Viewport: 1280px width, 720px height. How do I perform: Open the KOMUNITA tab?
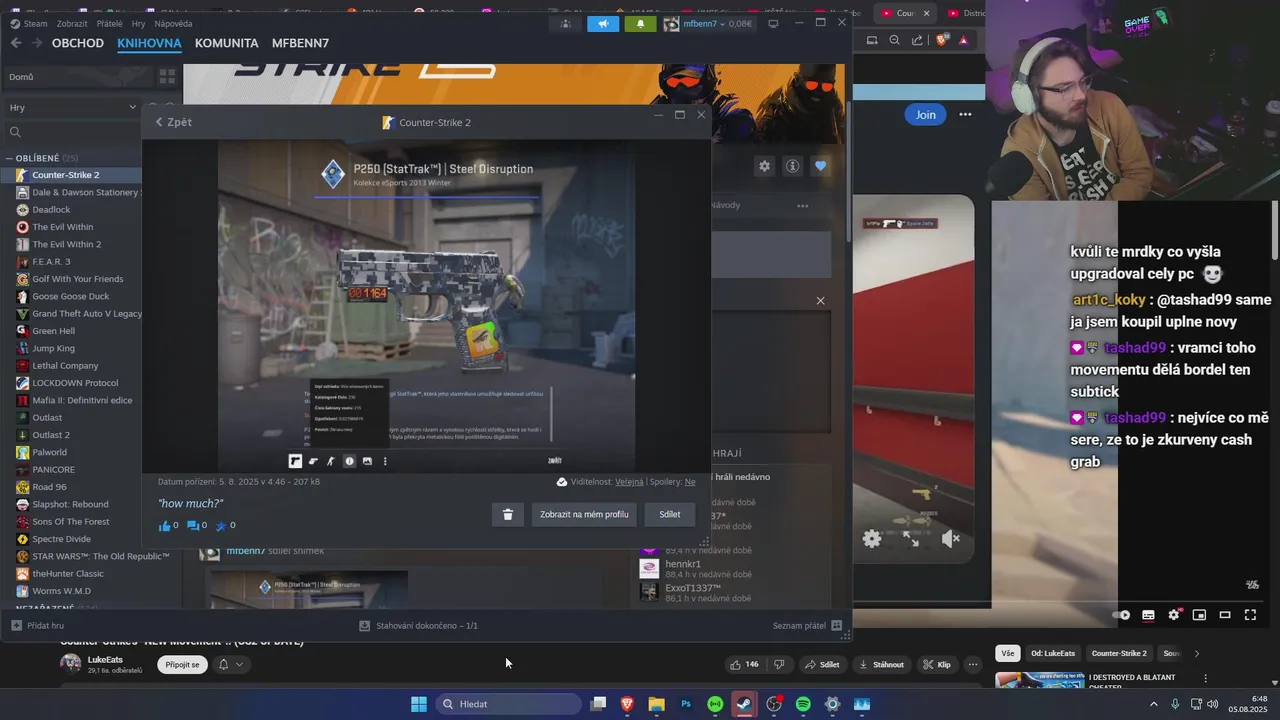[x=227, y=43]
